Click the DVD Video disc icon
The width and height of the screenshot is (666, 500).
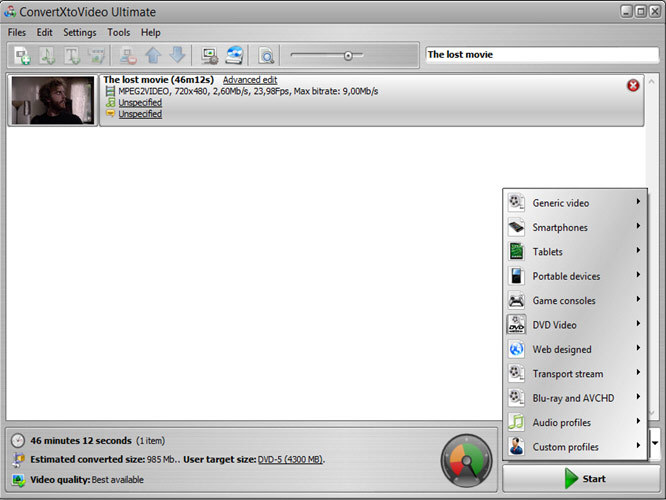point(516,325)
